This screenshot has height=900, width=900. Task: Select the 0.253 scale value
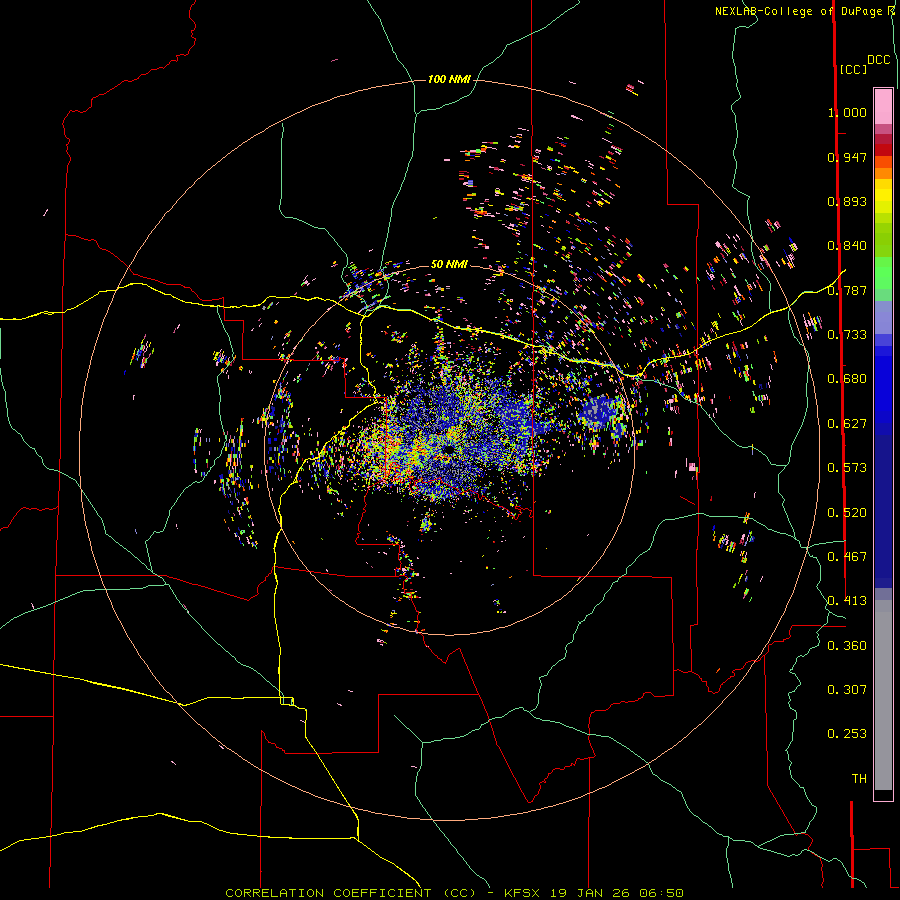(847, 734)
